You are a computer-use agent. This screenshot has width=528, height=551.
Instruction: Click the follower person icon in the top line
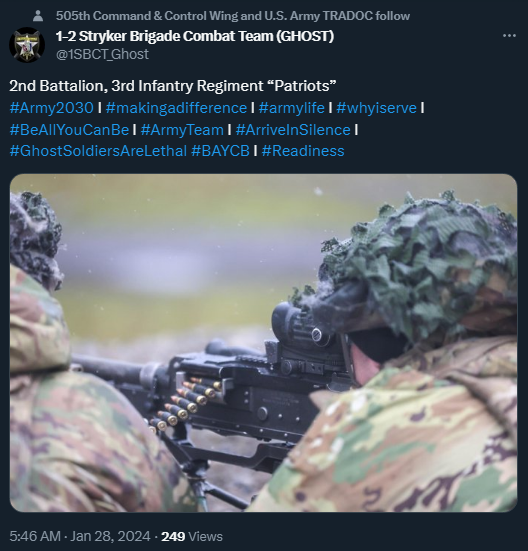click(38, 16)
